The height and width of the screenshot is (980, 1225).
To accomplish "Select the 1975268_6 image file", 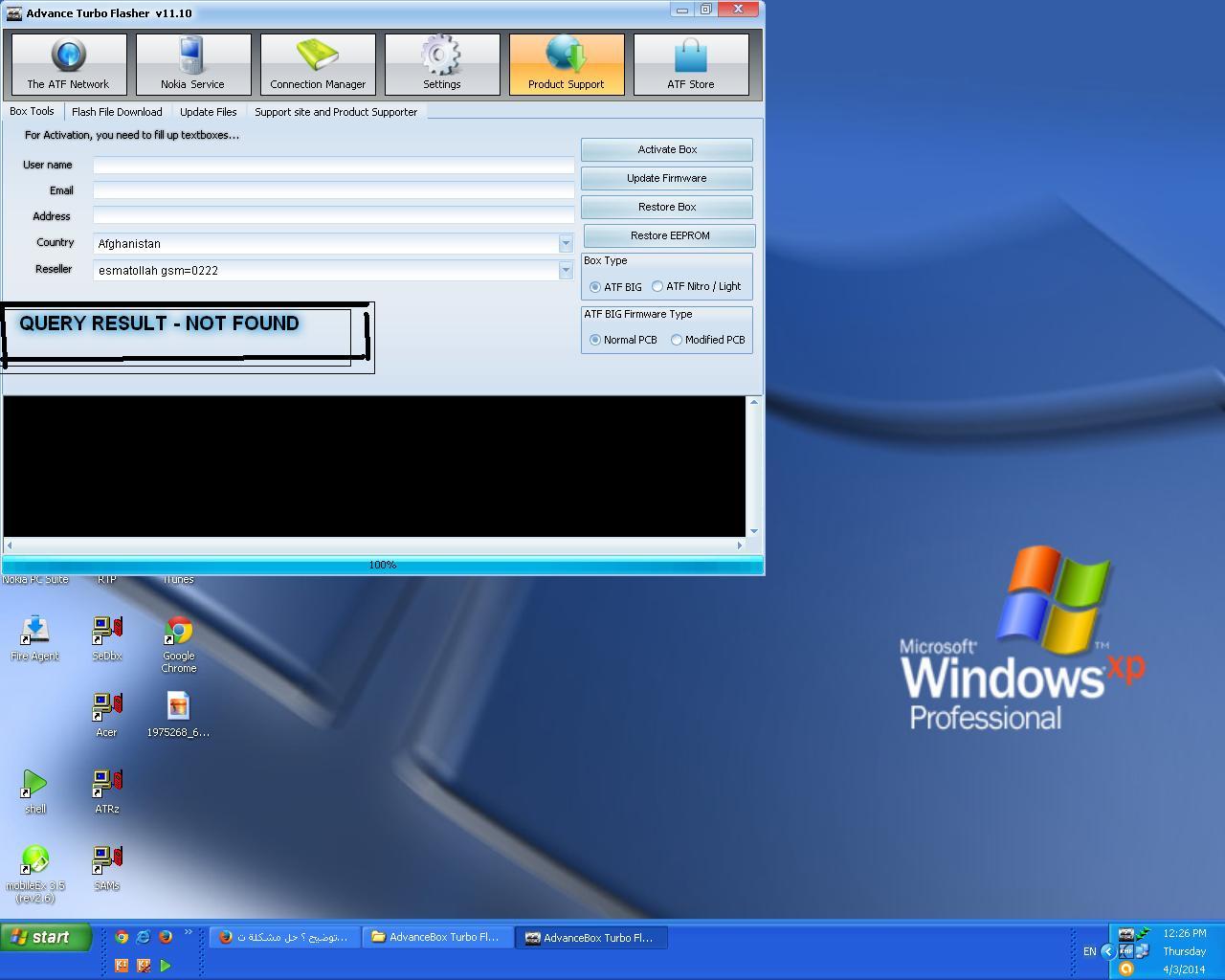I will pyautogui.click(x=179, y=715).
